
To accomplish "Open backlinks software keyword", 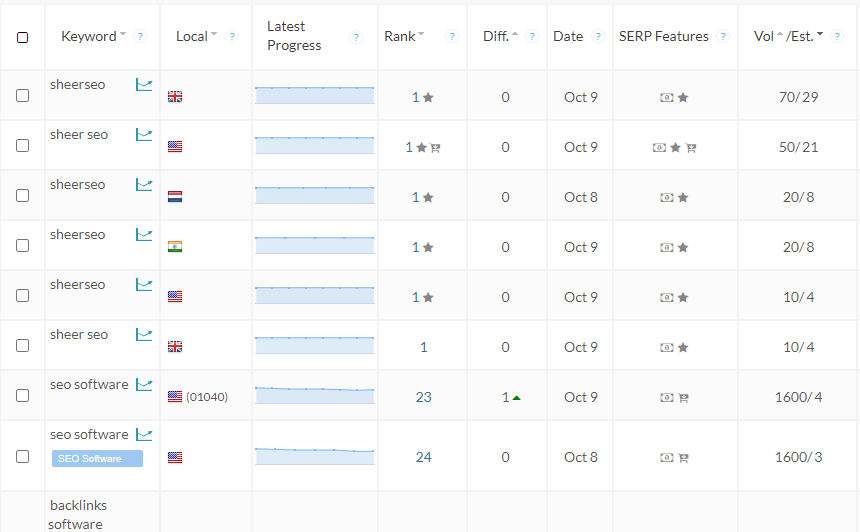I will click(x=77, y=514).
